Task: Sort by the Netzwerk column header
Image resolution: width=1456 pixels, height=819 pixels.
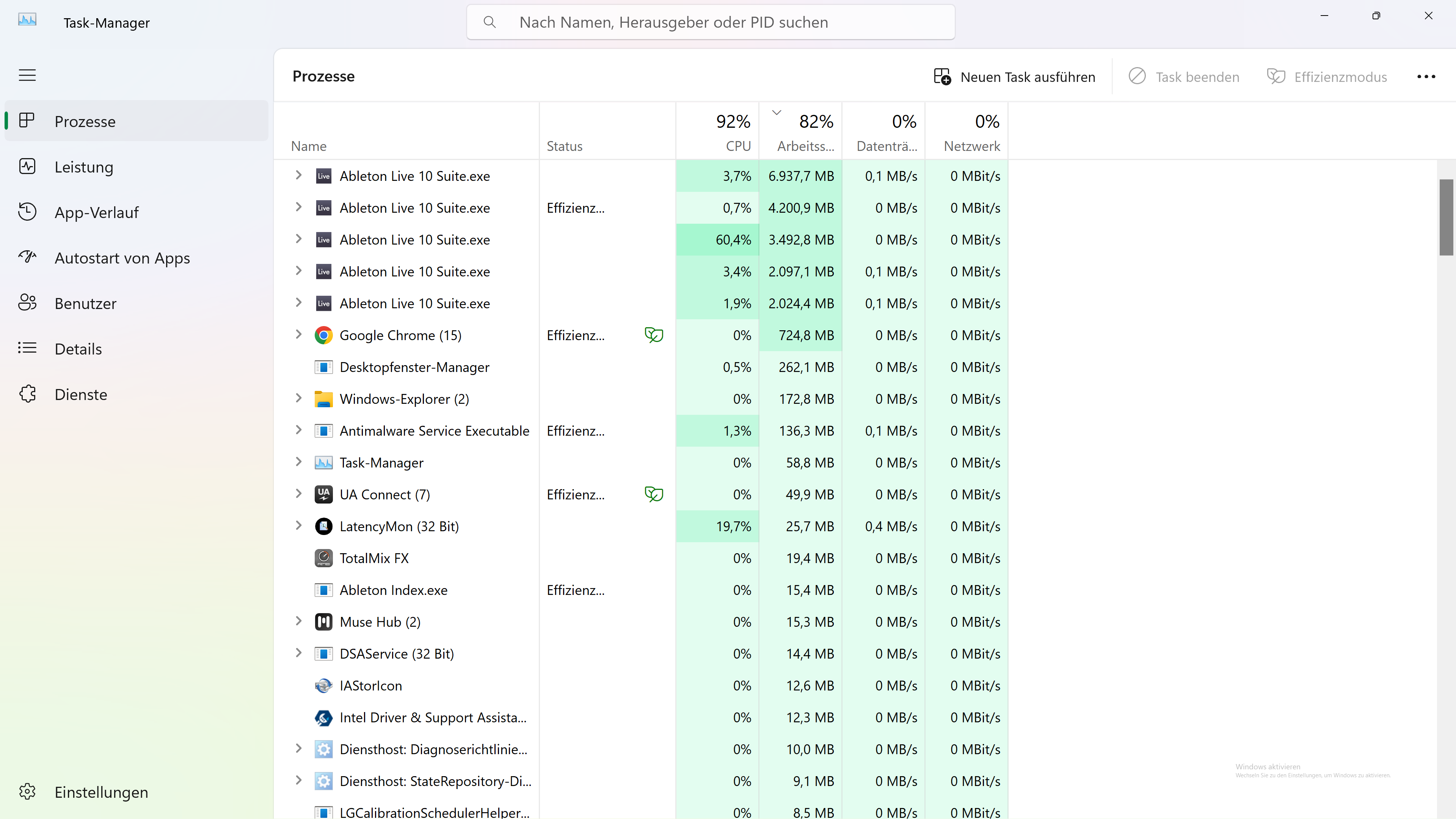Action: point(966,131)
